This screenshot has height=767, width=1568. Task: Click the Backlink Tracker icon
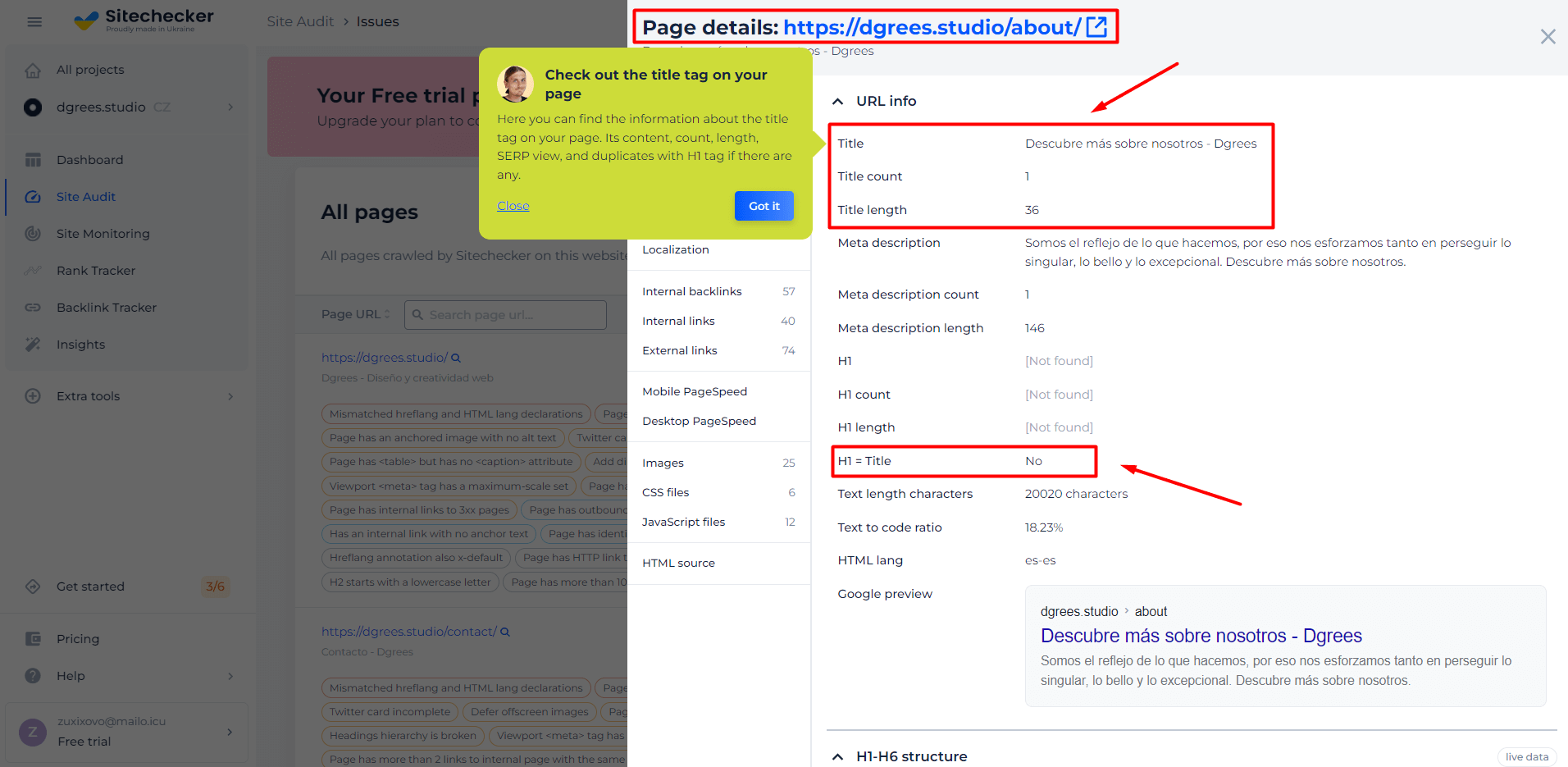(33, 308)
